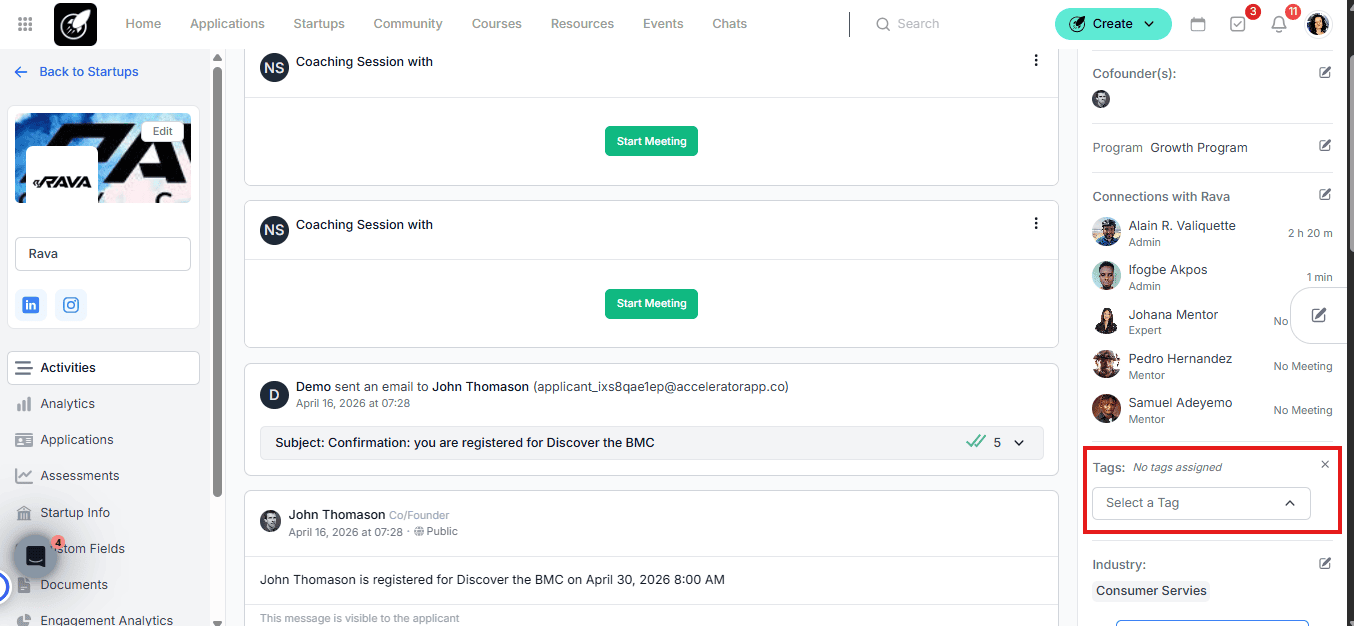Open options menu for first Coaching Session
The width and height of the screenshot is (1354, 626).
coord(1036,61)
